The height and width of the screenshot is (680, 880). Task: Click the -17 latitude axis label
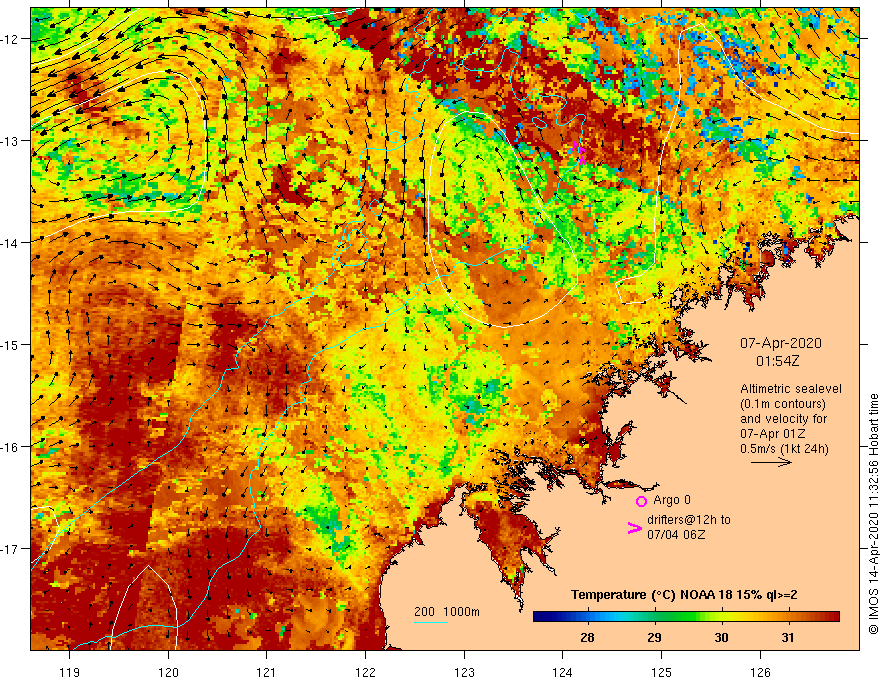(12, 548)
